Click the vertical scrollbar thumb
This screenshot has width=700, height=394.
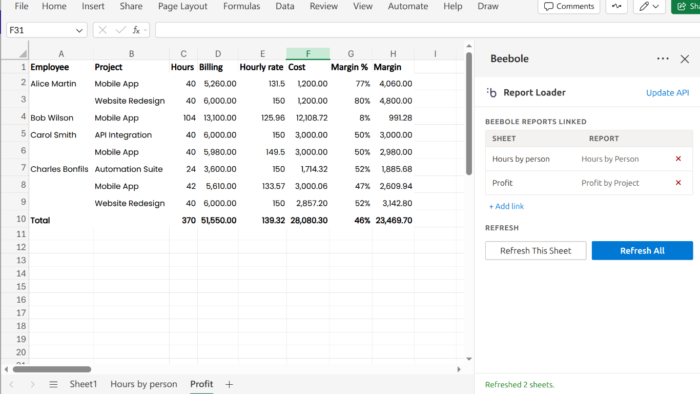click(469, 114)
